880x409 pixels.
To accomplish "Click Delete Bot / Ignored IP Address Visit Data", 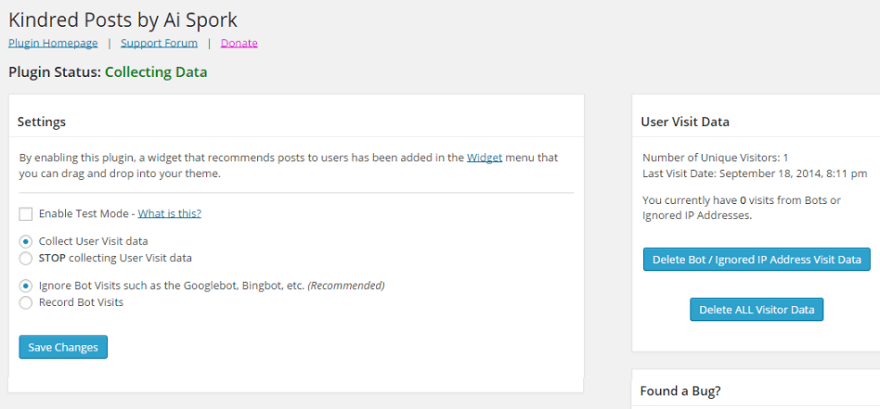I will tap(756, 260).
